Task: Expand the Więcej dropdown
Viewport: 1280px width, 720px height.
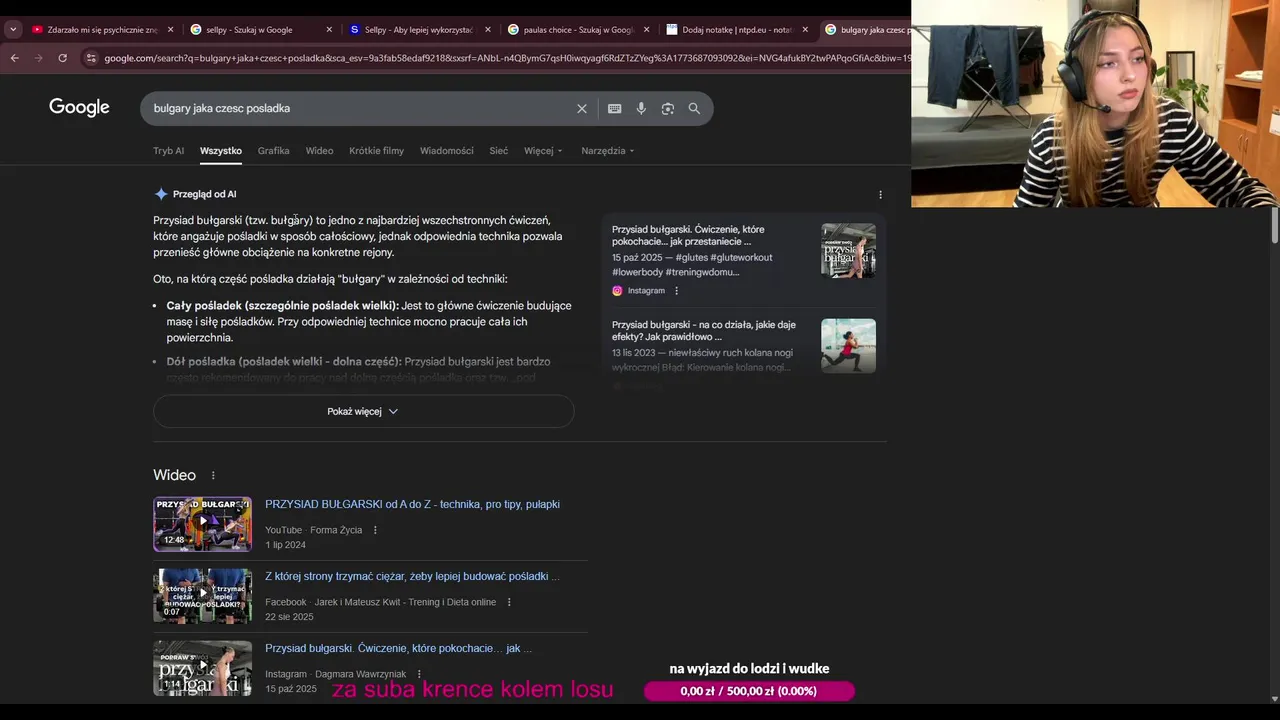Action: 543,151
